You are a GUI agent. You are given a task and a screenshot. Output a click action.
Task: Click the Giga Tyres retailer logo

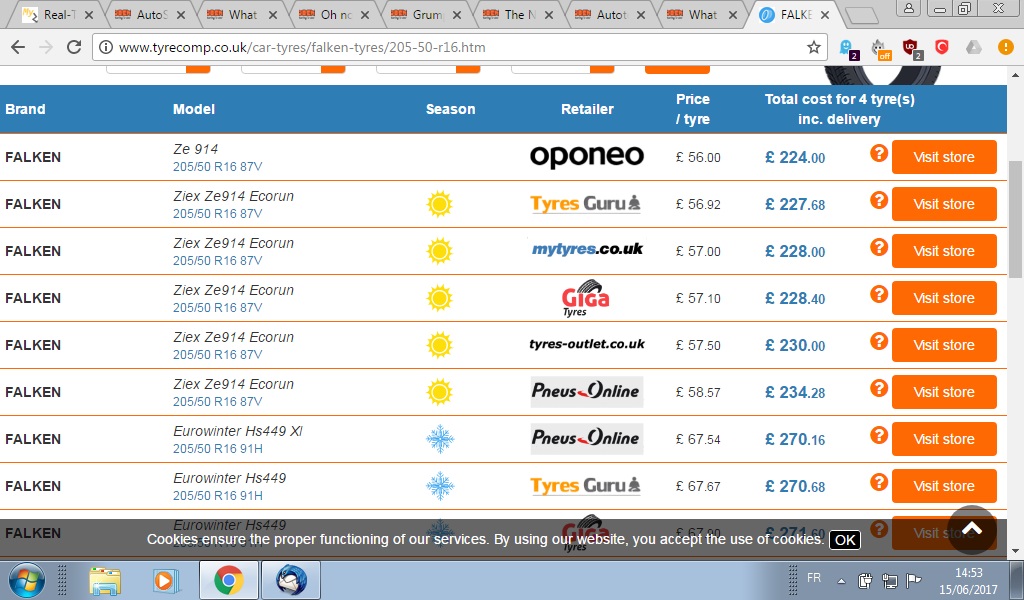585,298
